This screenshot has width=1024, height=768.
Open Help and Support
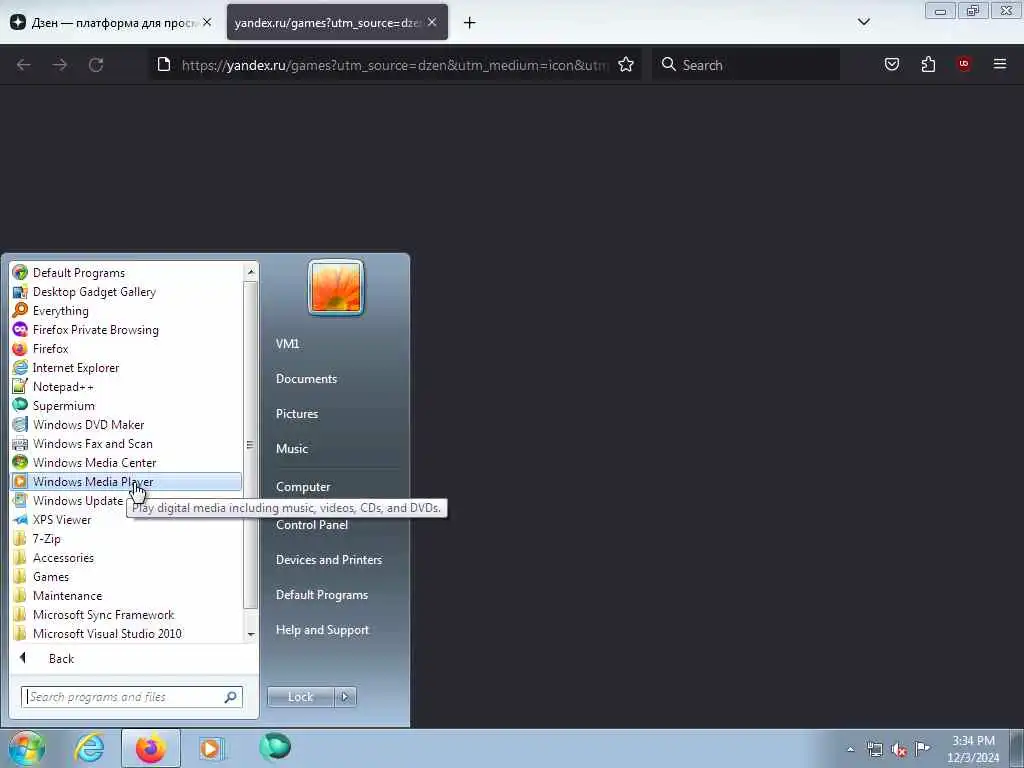coord(323,630)
